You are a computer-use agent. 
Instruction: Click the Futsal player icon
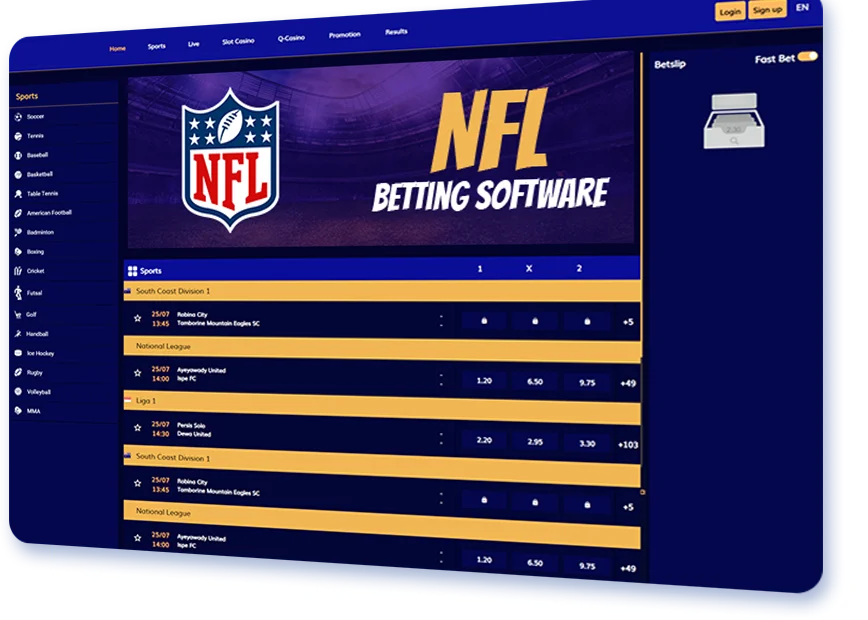[x=18, y=293]
